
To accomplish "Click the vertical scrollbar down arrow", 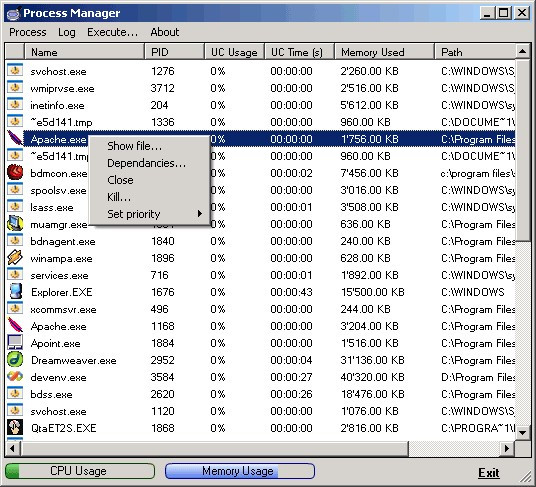I will [522, 433].
